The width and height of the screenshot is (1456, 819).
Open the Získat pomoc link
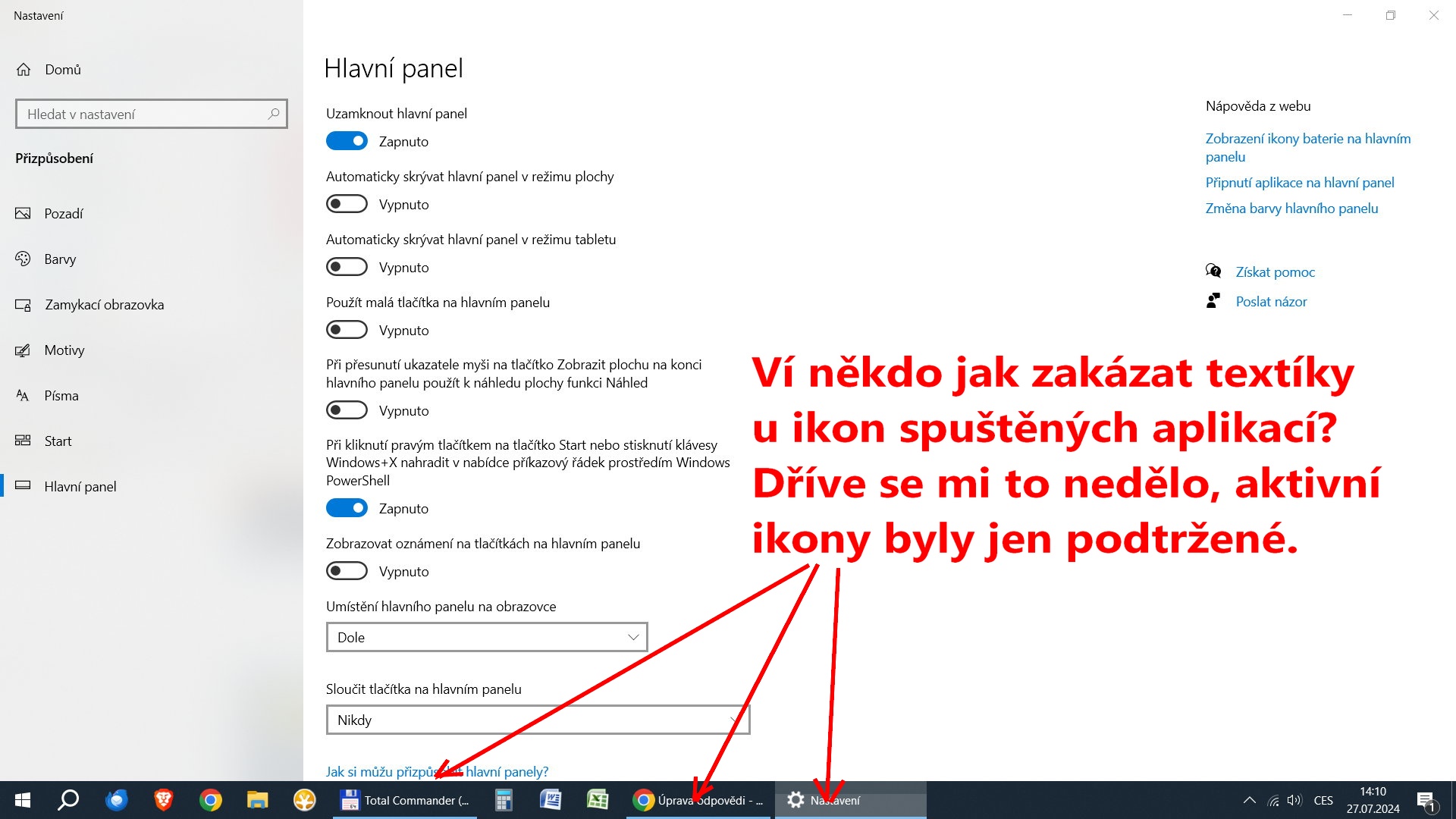tap(1275, 272)
